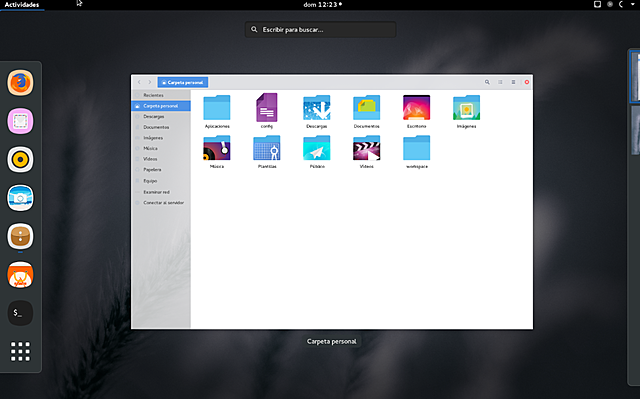The height and width of the screenshot is (399, 640).
Task: Open Firefox from the dock
Action: pos(20,83)
